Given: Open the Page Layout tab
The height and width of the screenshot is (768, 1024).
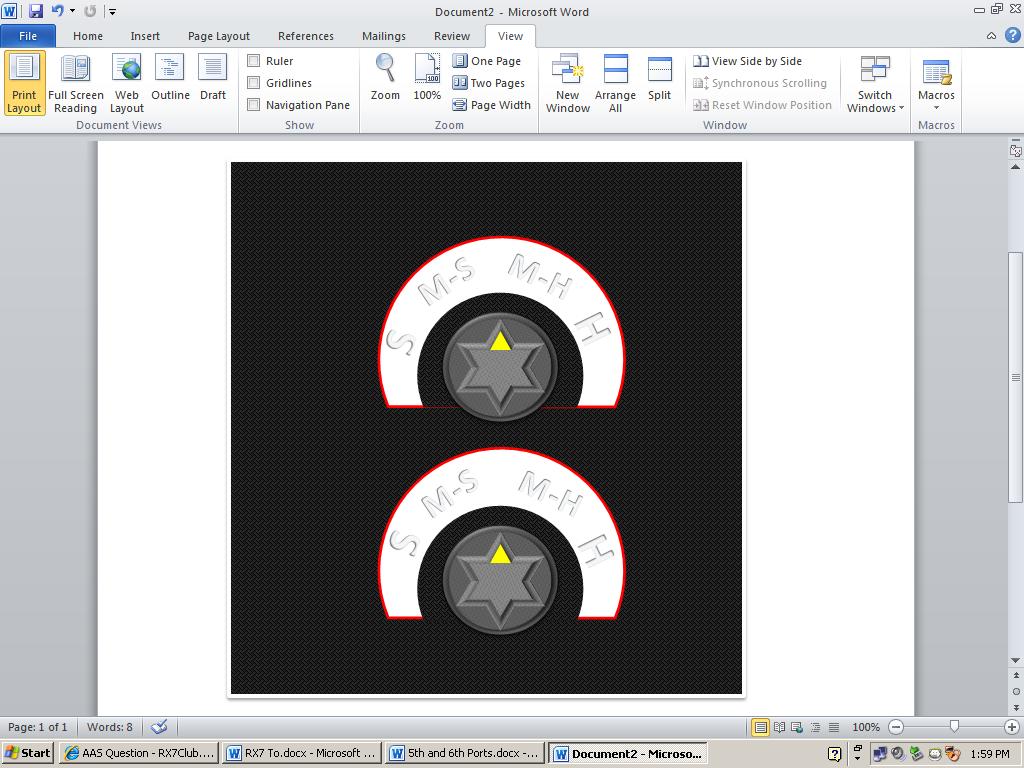Looking at the screenshot, I should (219, 36).
